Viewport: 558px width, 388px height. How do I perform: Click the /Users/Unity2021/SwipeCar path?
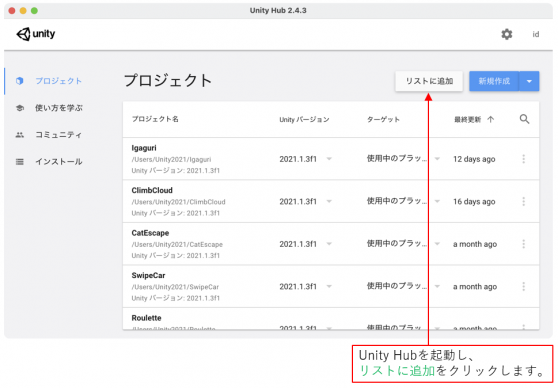pos(175,287)
